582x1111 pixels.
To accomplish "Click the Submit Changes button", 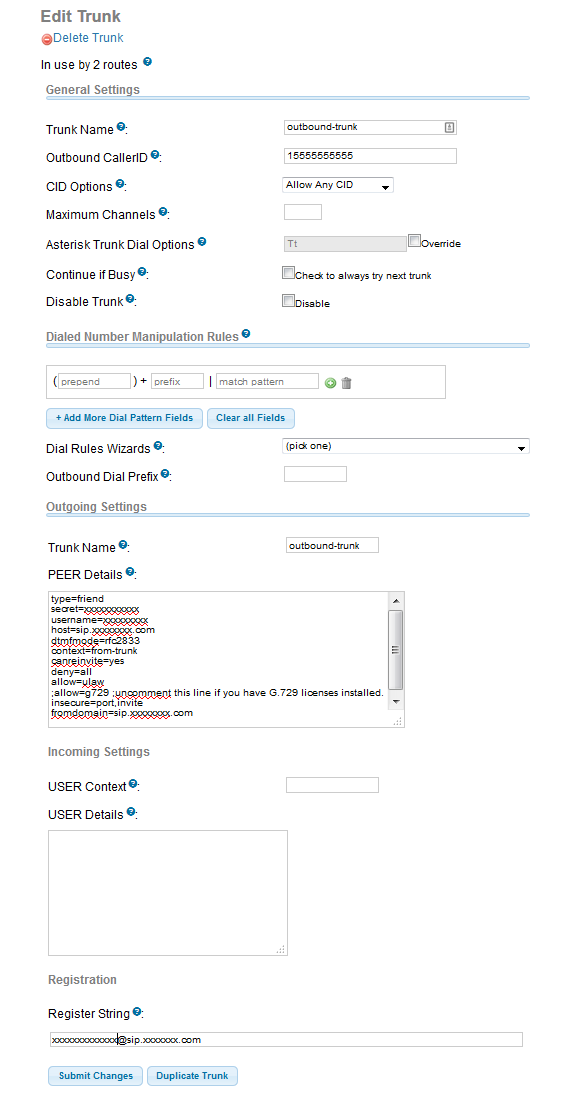I will tap(96, 1076).
